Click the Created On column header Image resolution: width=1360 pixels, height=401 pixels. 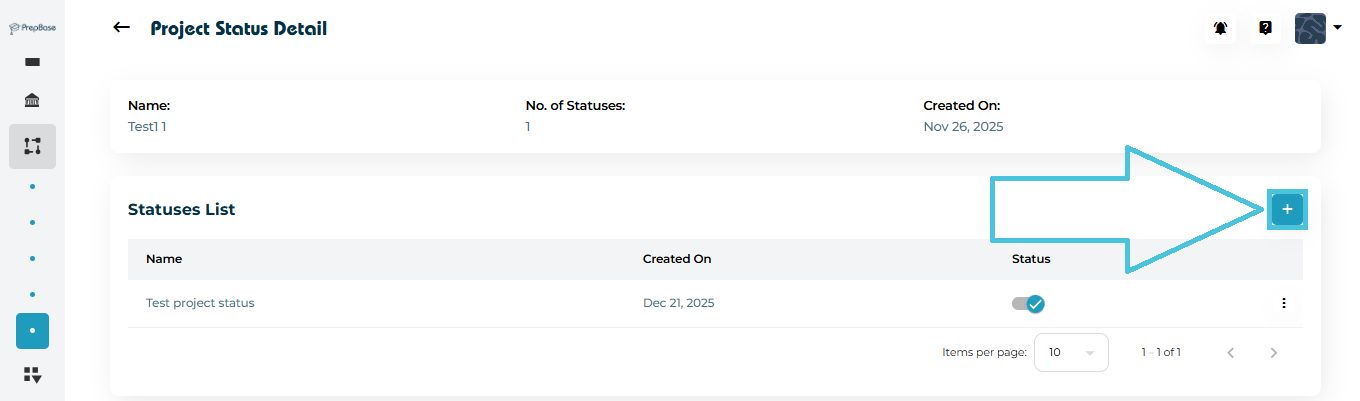[677, 259]
